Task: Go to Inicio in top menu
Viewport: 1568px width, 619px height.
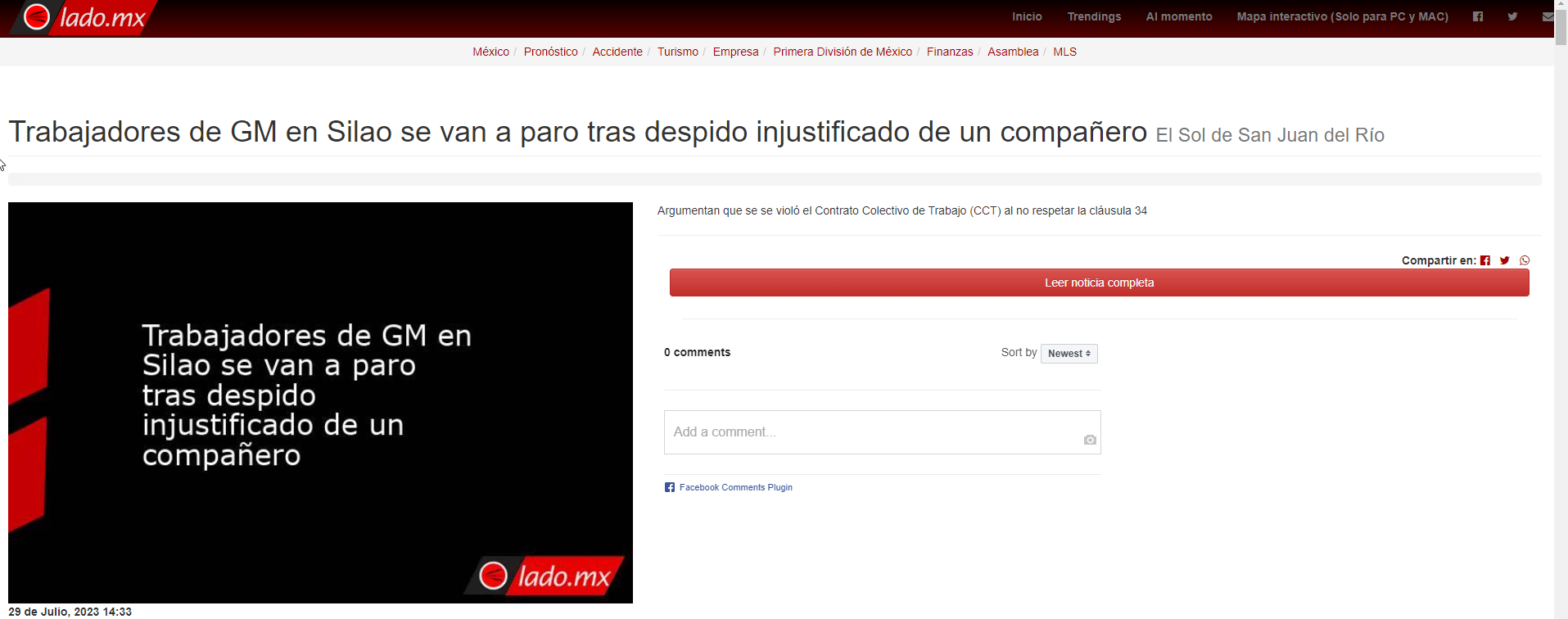Action: [x=1027, y=16]
